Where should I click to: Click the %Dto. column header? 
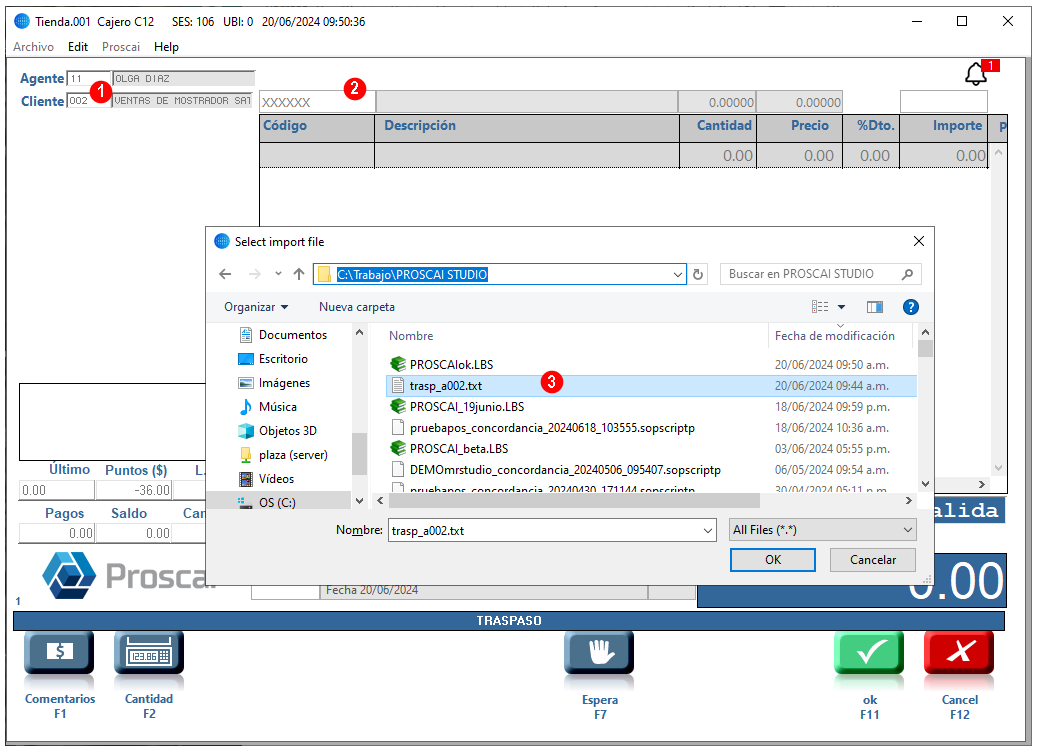871,126
